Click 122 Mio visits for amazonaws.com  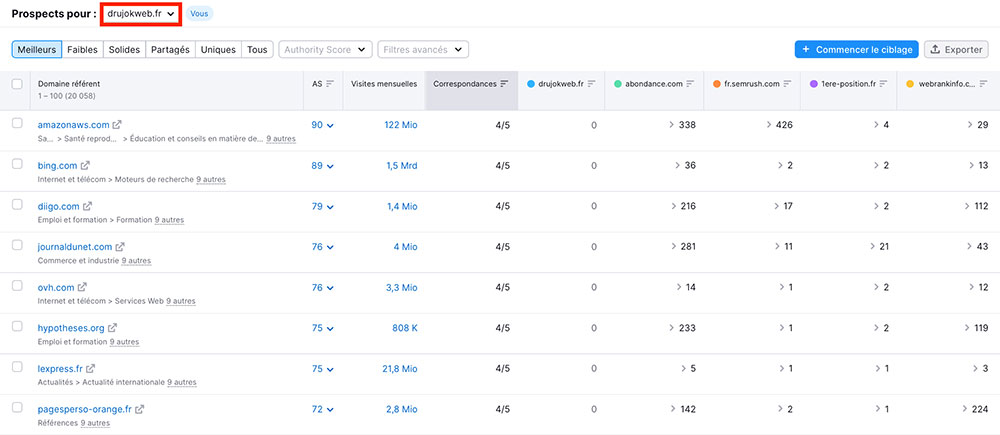coord(401,125)
